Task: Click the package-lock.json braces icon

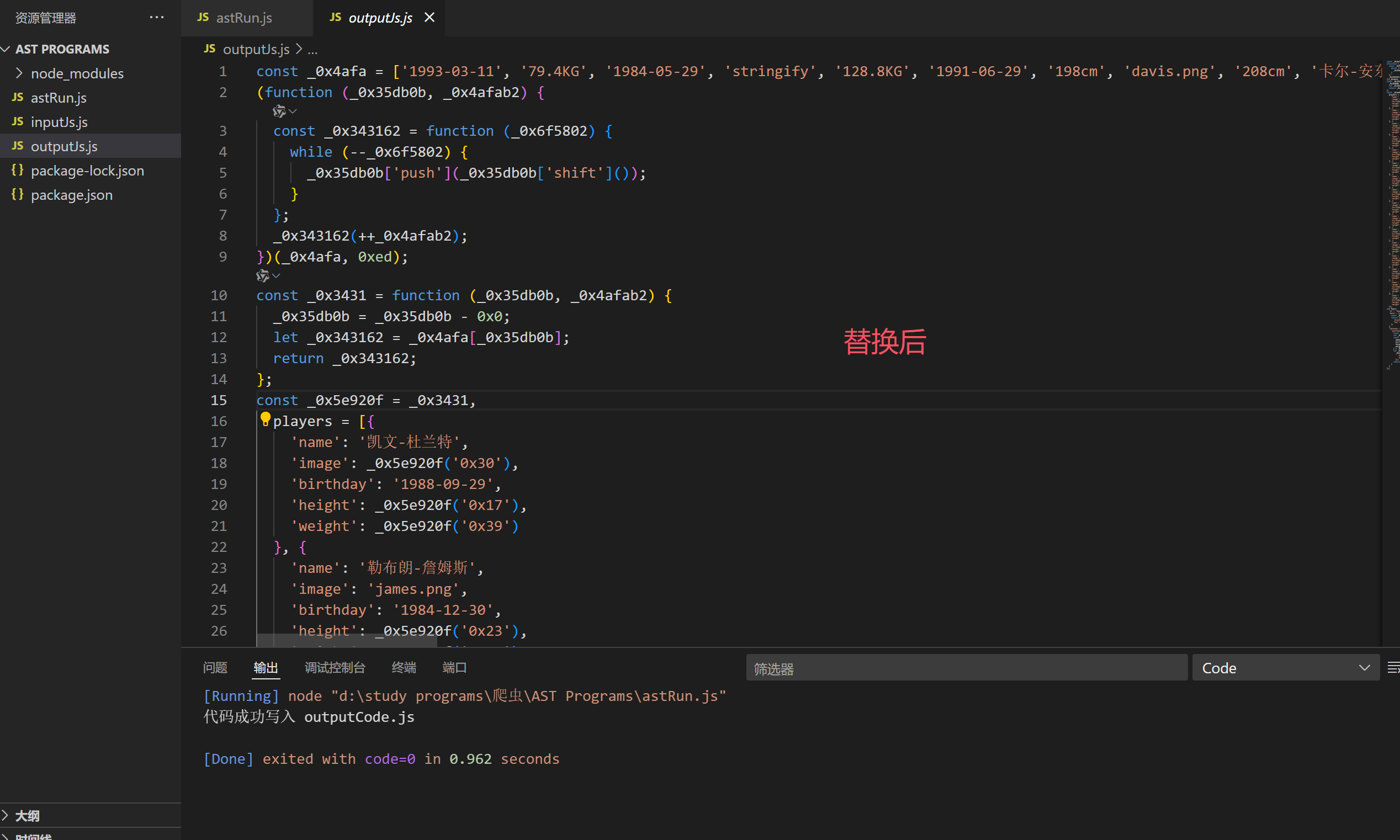Action: click(18, 171)
